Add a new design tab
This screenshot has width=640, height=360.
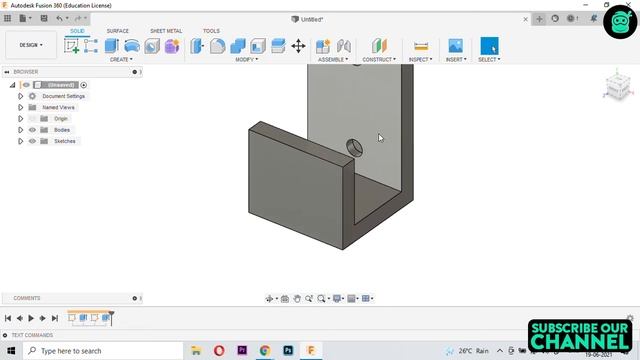point(540,19)
